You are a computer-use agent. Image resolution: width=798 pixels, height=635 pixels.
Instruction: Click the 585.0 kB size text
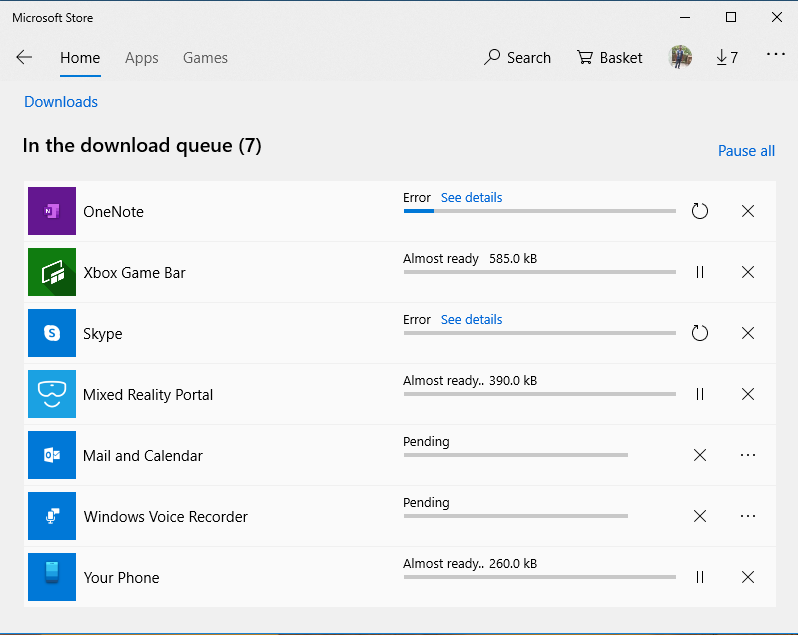point(513,258)
